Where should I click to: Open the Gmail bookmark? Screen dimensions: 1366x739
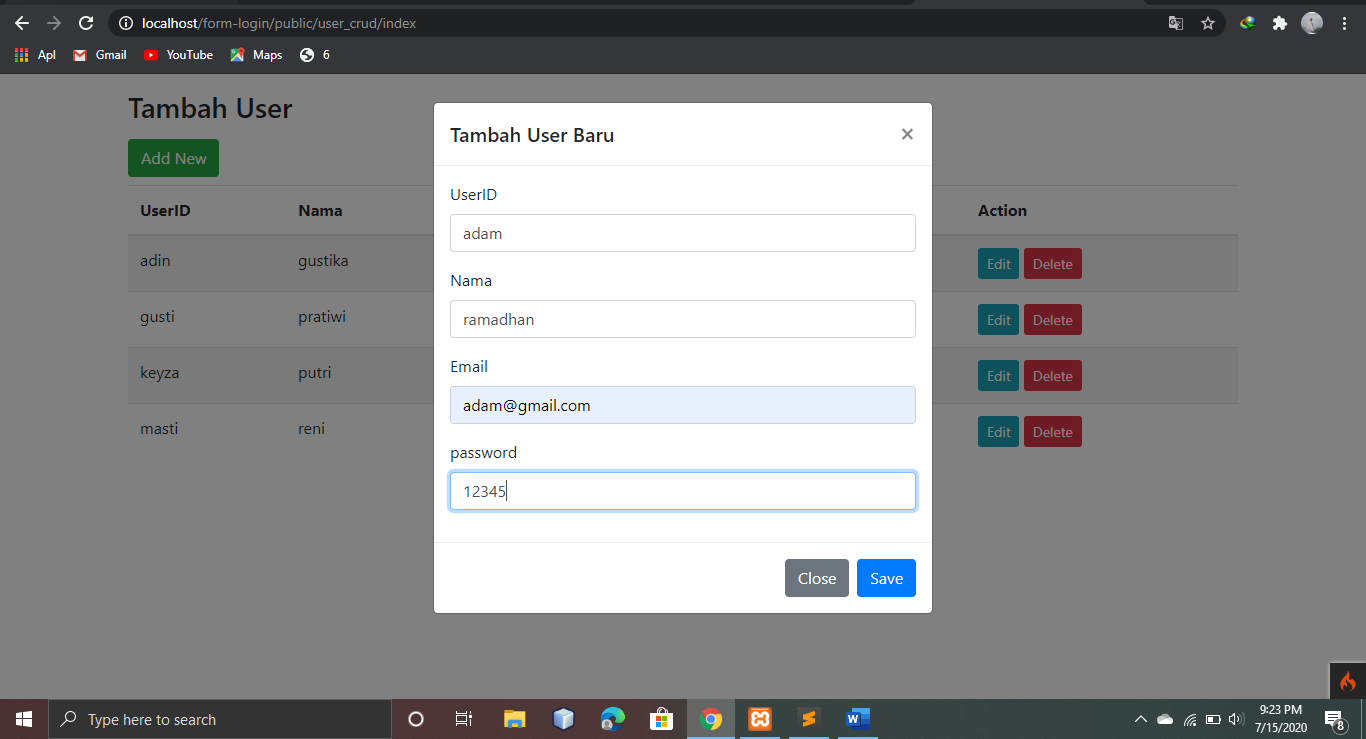point(100,55)
